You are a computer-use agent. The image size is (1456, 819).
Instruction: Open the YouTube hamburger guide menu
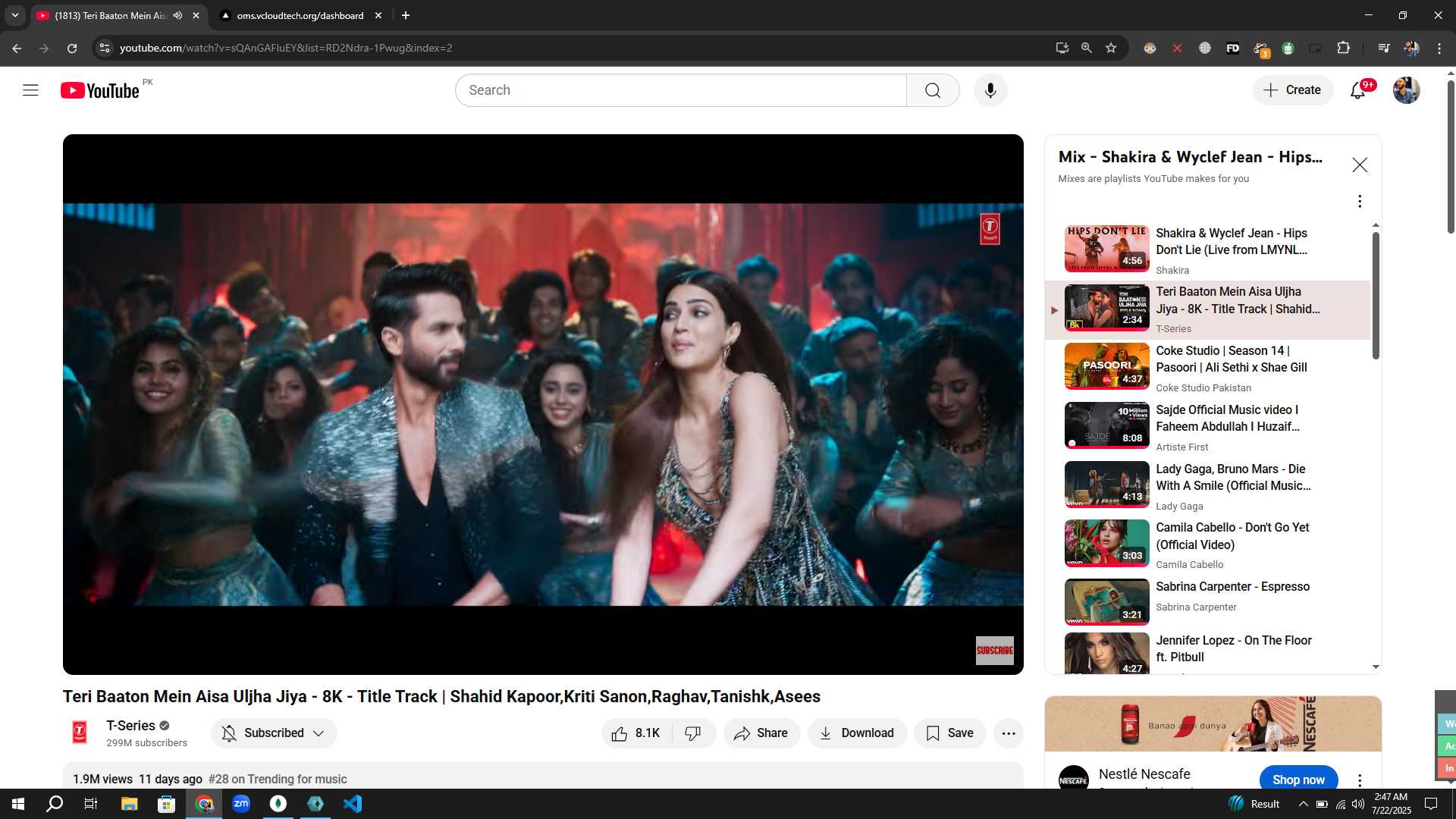(30, 90)
